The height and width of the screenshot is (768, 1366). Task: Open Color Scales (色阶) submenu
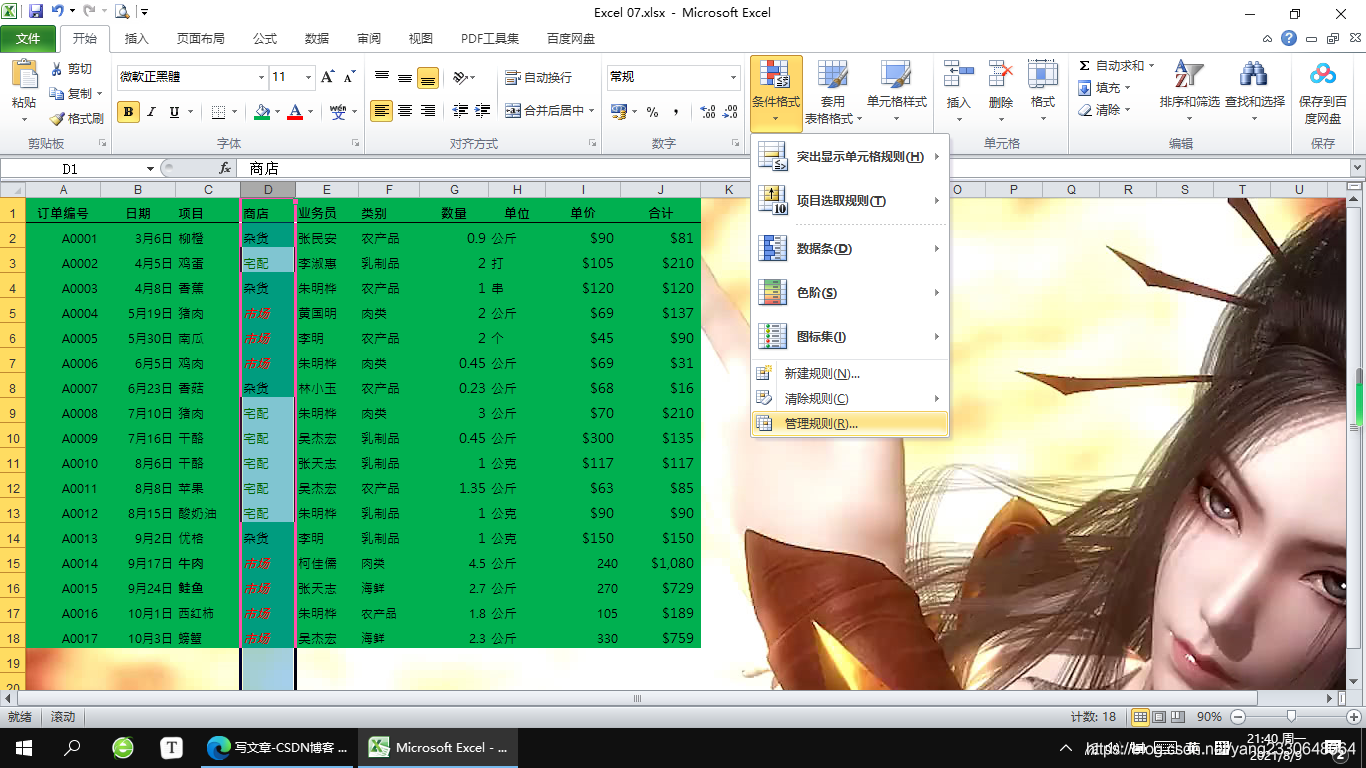(x=849, y=293)
